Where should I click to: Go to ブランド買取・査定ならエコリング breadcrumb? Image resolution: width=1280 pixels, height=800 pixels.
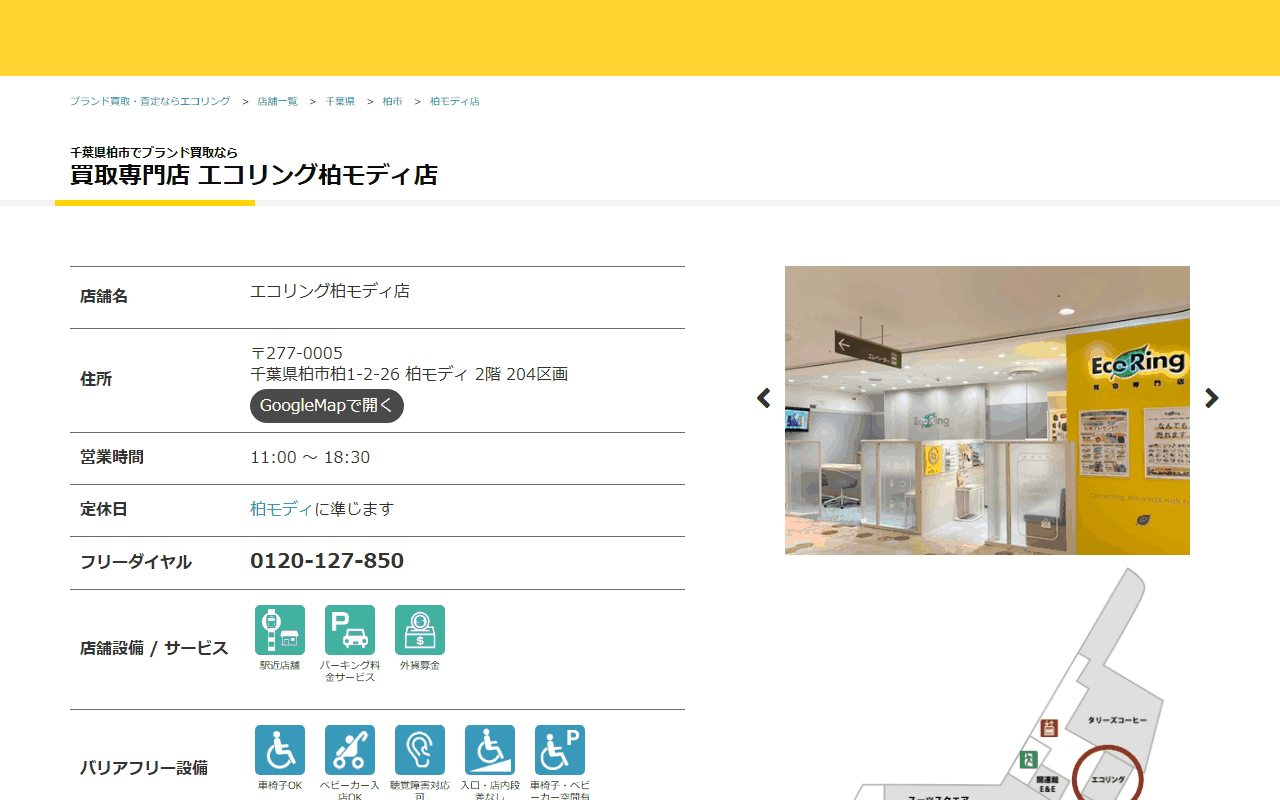(150, 102)
